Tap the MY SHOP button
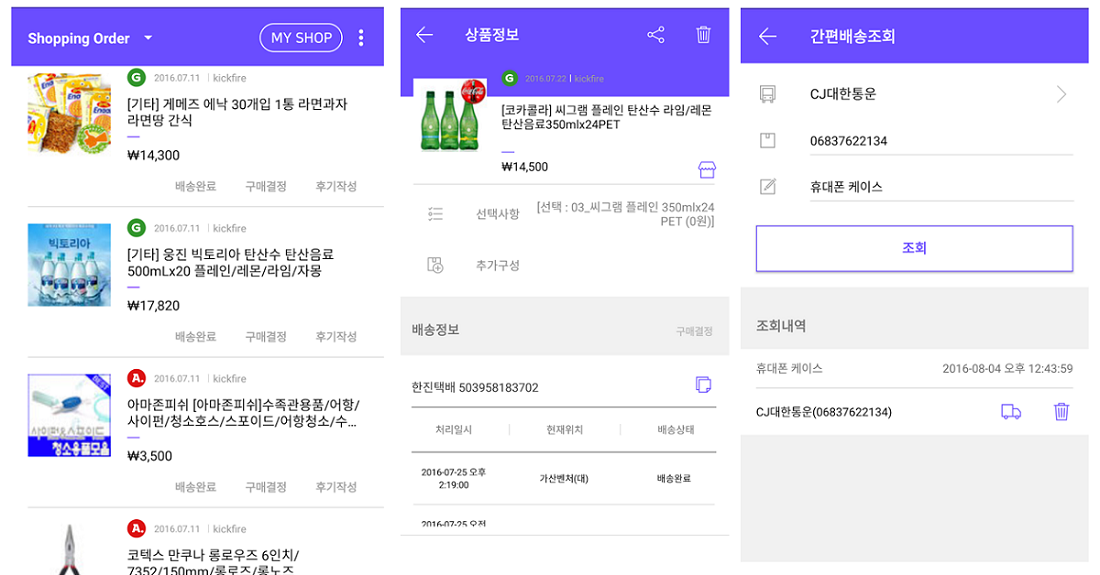This screenshot has width=1100, height=575. click(301, 38)
